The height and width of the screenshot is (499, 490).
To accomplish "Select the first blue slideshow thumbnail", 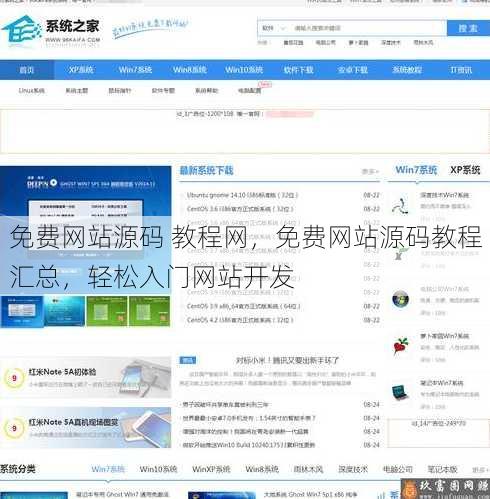I will (x=22, y=311).
